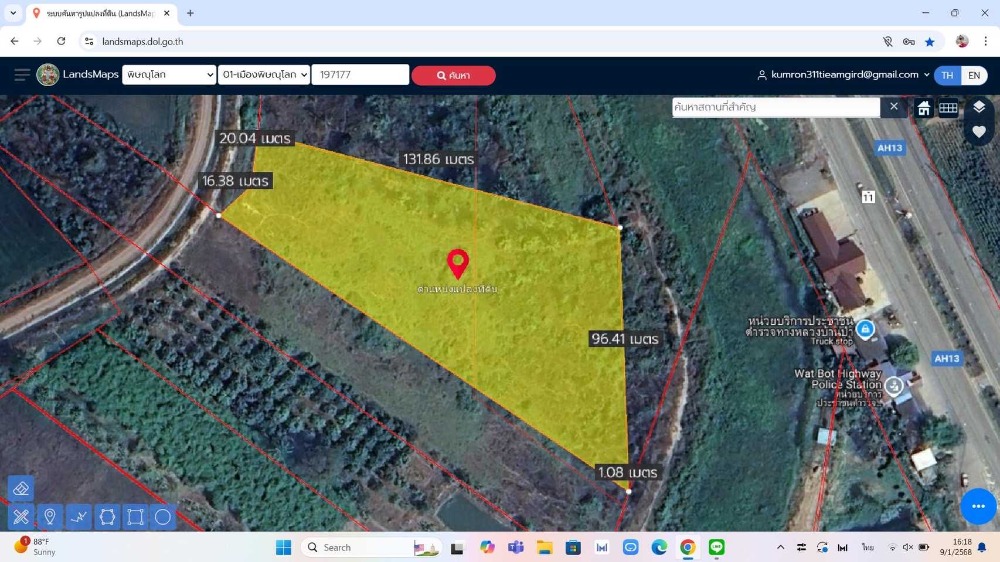Open the district dropdown 01-เมืองพิษณุโลก
Image resolution: width=1000 pixels, height=562 pixels.
[264, 75]
